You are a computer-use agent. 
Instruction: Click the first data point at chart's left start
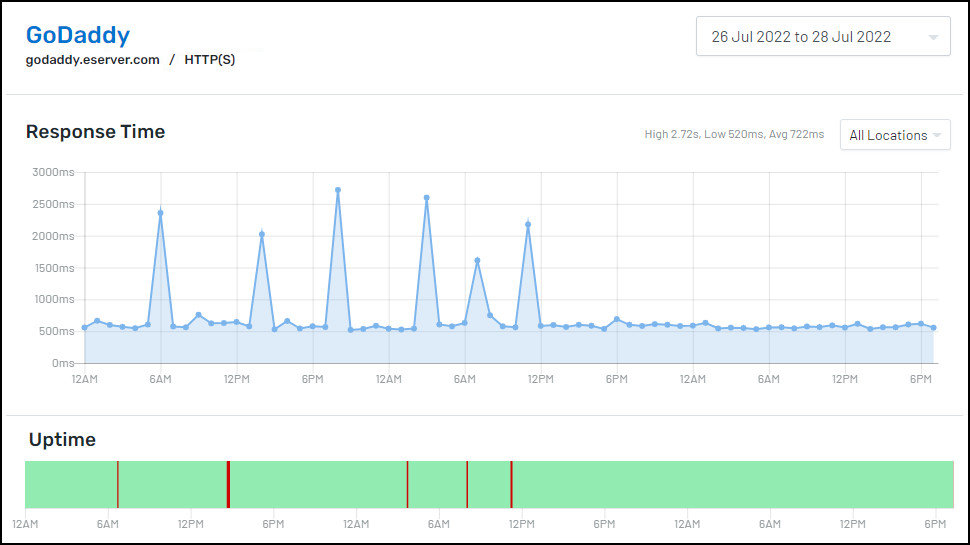click(x=85, y=328)
